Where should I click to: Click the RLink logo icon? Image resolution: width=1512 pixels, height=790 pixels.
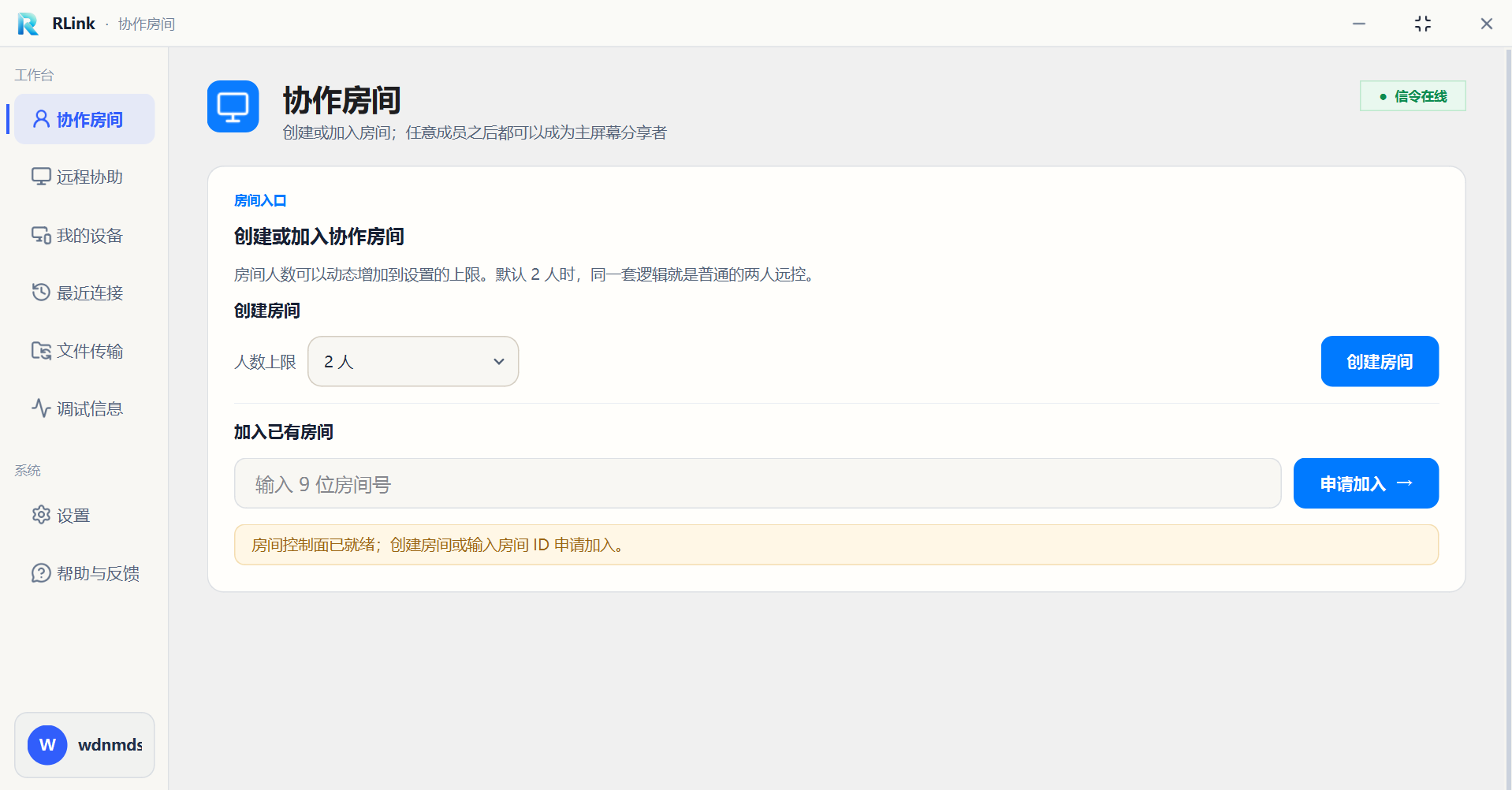click(28, 24)
